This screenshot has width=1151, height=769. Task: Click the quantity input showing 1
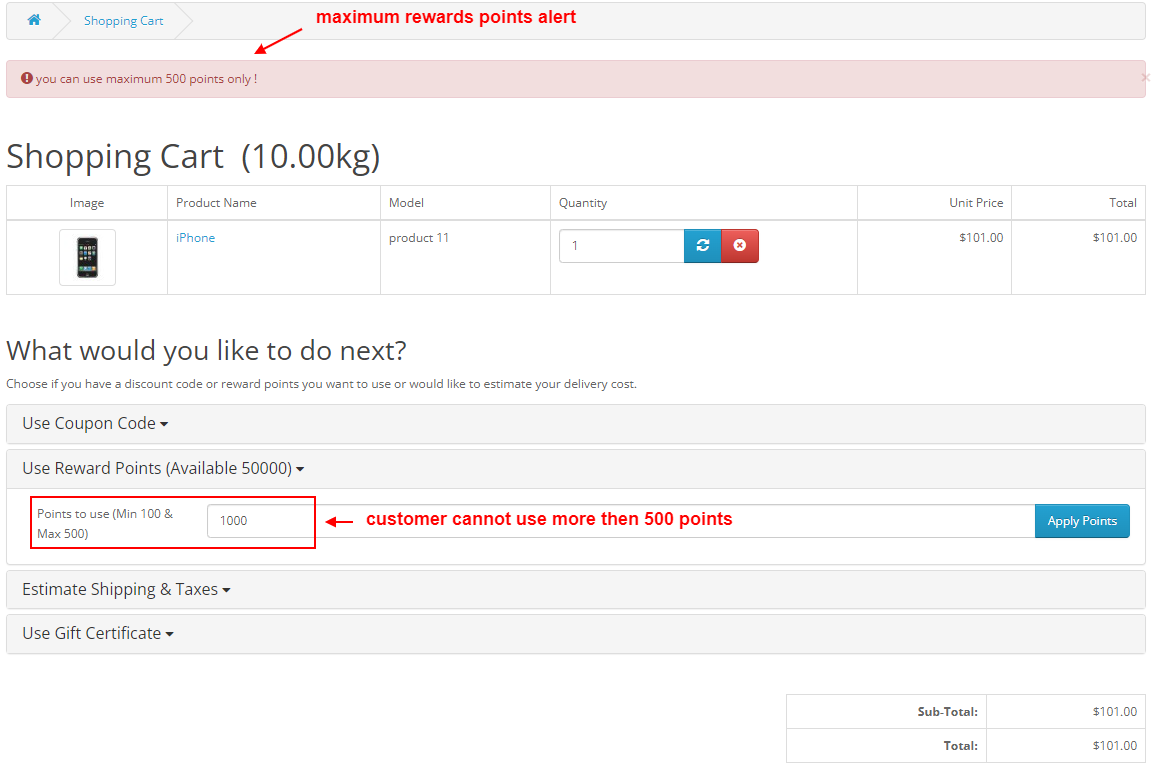(621, 245)
